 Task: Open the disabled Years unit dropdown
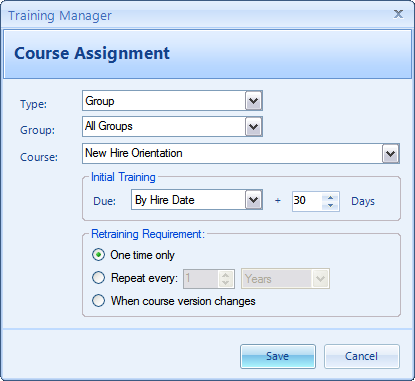click(x=320, y=279)
